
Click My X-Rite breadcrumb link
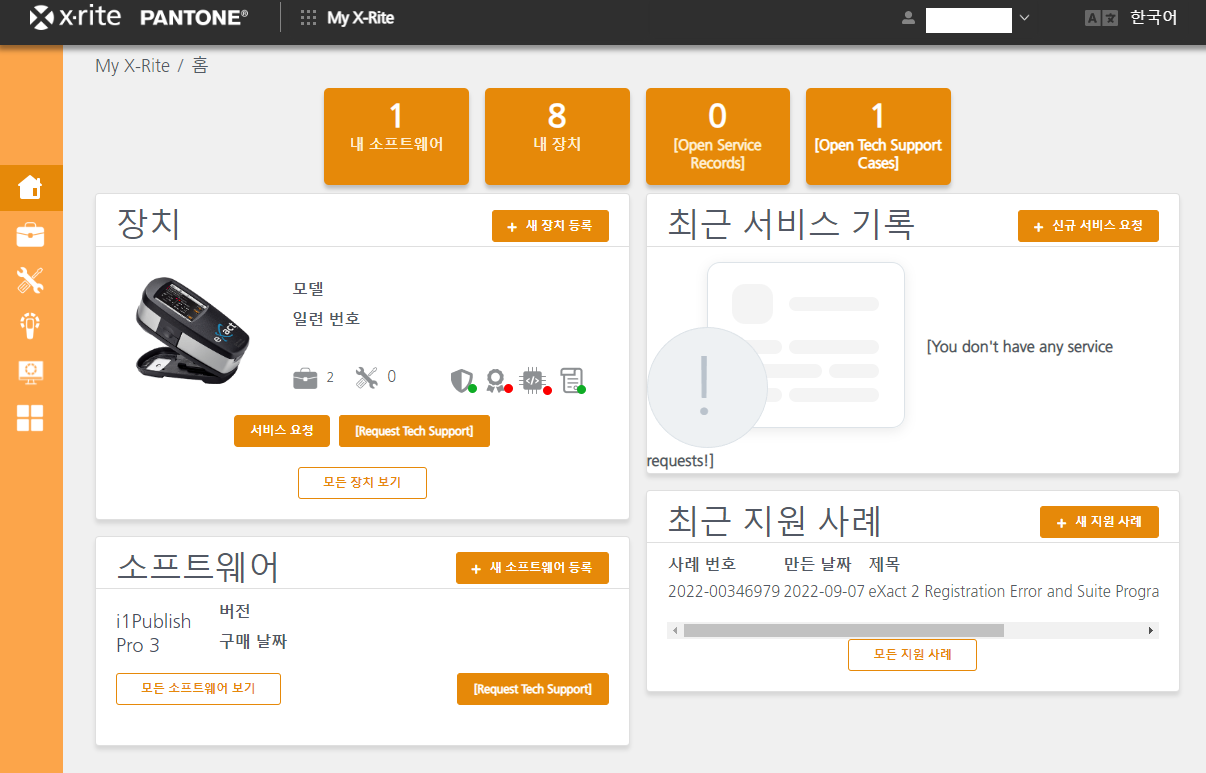(132, 66)
